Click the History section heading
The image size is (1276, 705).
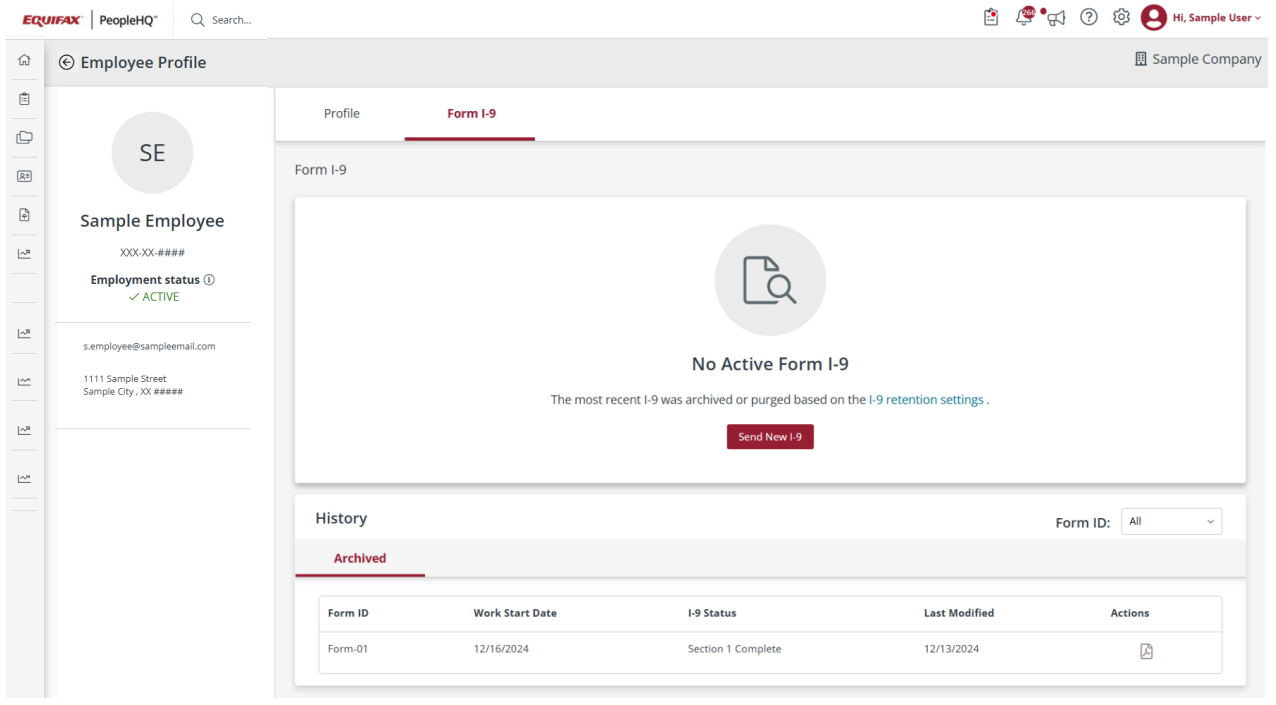[341, 518]
